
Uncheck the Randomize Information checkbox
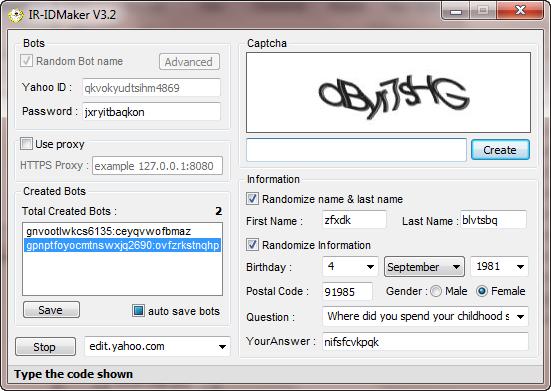coord(252,244)
